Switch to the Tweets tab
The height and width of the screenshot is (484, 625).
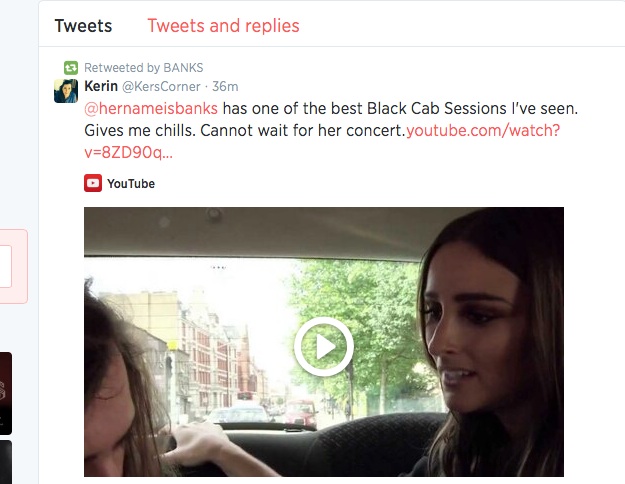pyautogui.click(x=83, y=26)
